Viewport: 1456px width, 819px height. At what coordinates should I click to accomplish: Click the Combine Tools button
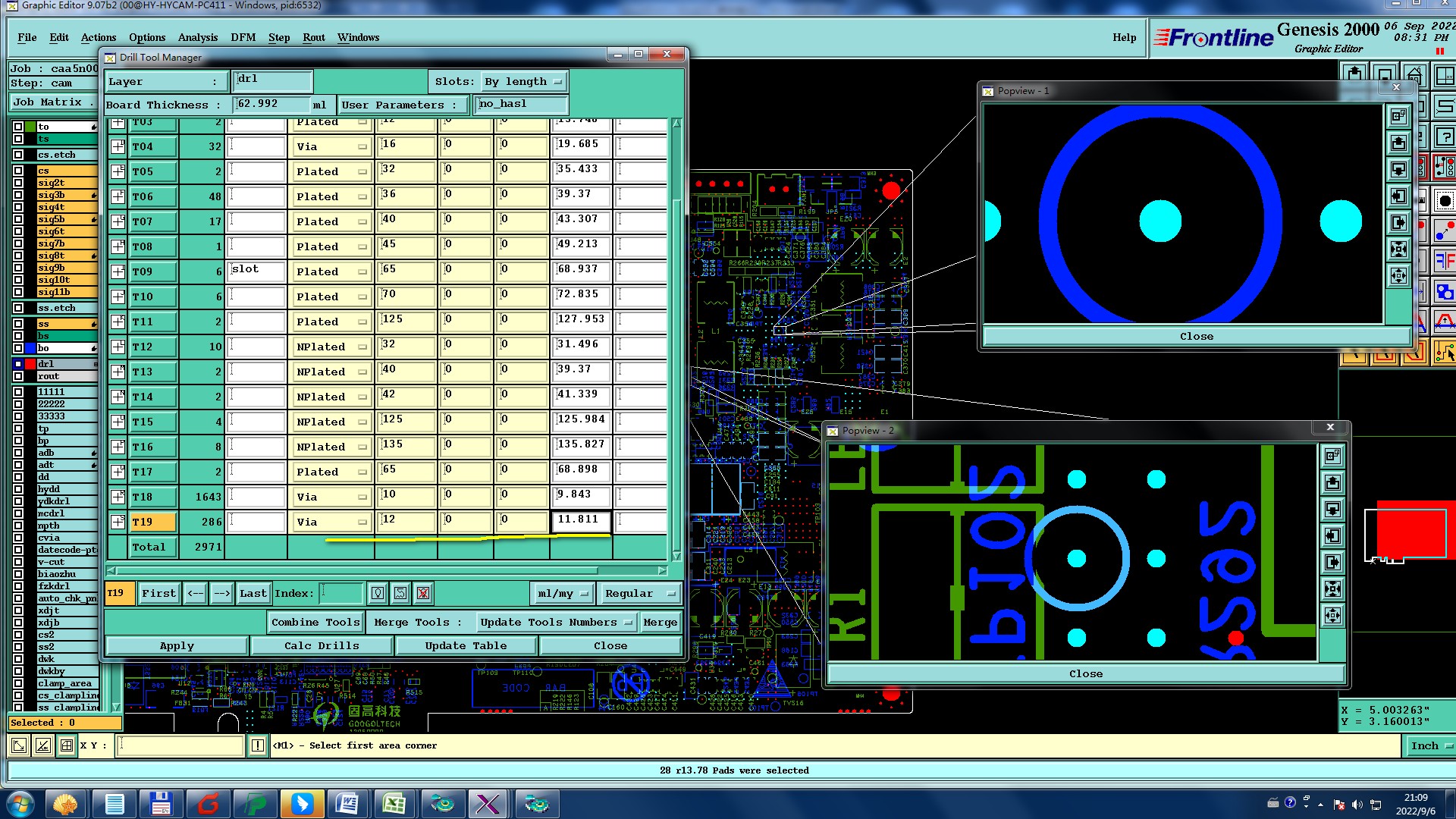[315, 622]
